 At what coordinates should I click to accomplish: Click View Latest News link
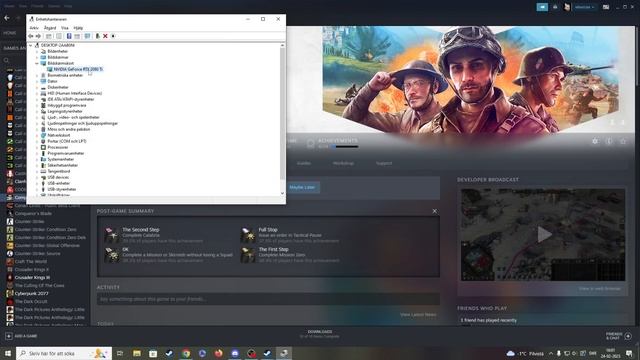[x=418, y=315]
